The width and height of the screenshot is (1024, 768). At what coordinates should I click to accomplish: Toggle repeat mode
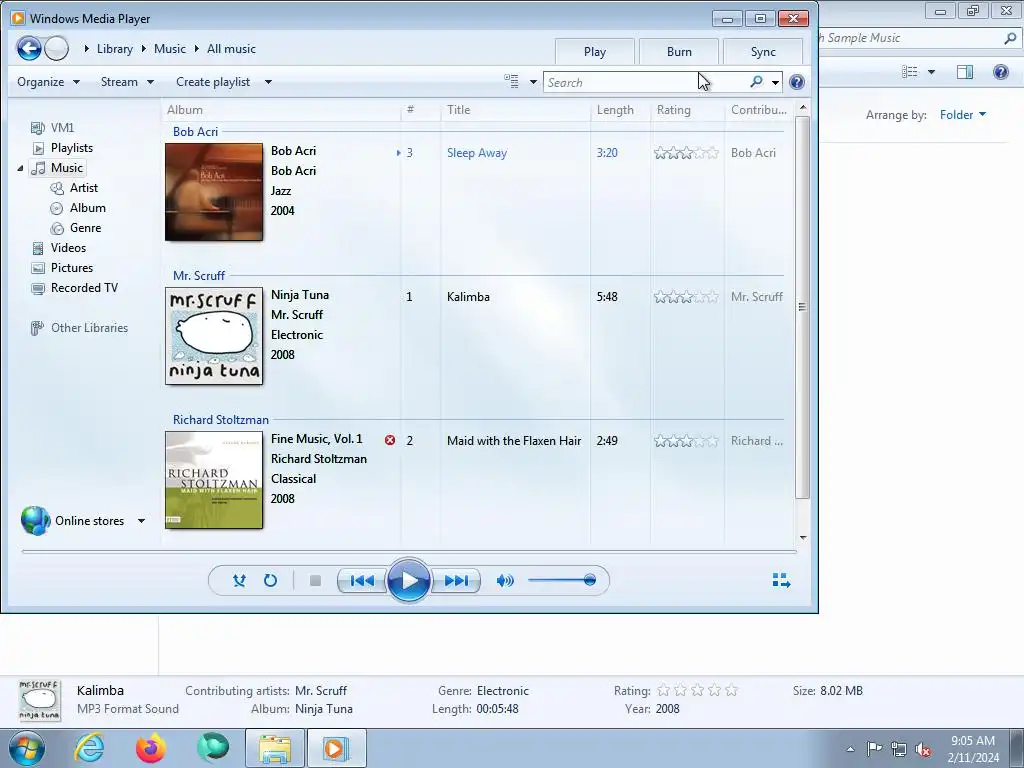click(x=270, y=580)
